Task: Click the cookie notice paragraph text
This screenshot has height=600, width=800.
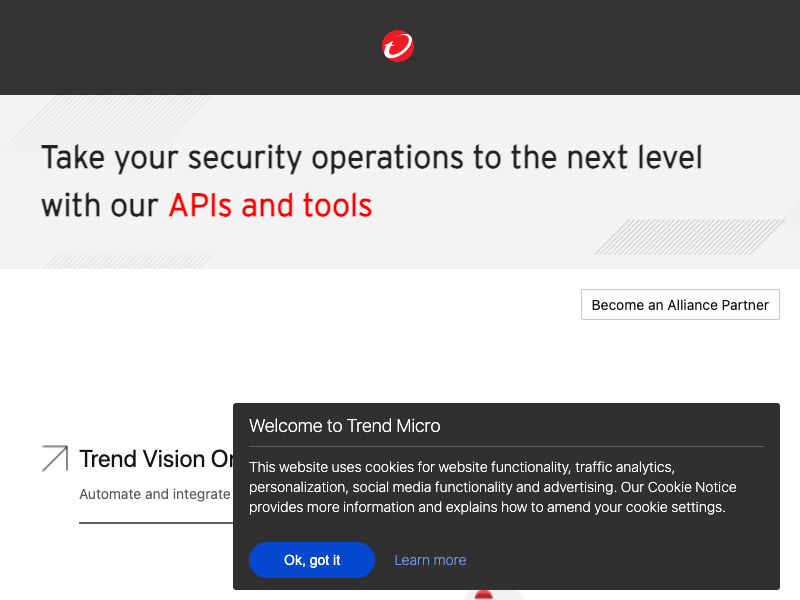Action: [492, 487]
